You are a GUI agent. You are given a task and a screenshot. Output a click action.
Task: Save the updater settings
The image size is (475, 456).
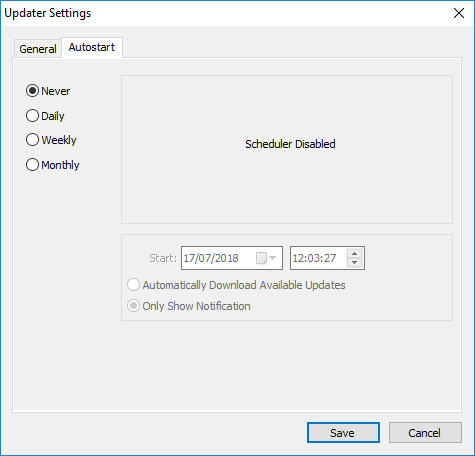click(x=343, y=433)
